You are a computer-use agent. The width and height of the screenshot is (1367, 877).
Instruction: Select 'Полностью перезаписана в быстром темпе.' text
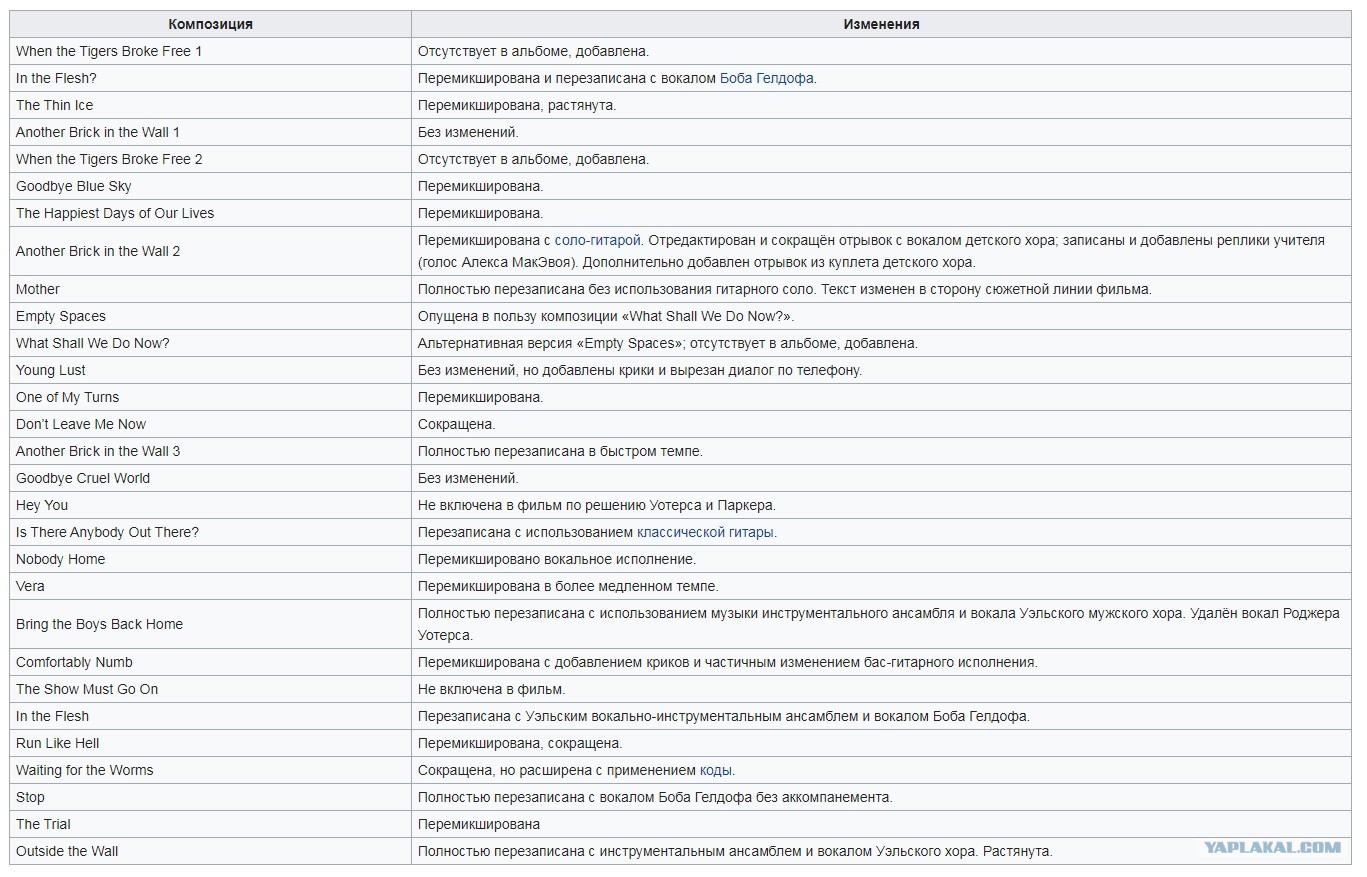560,451
